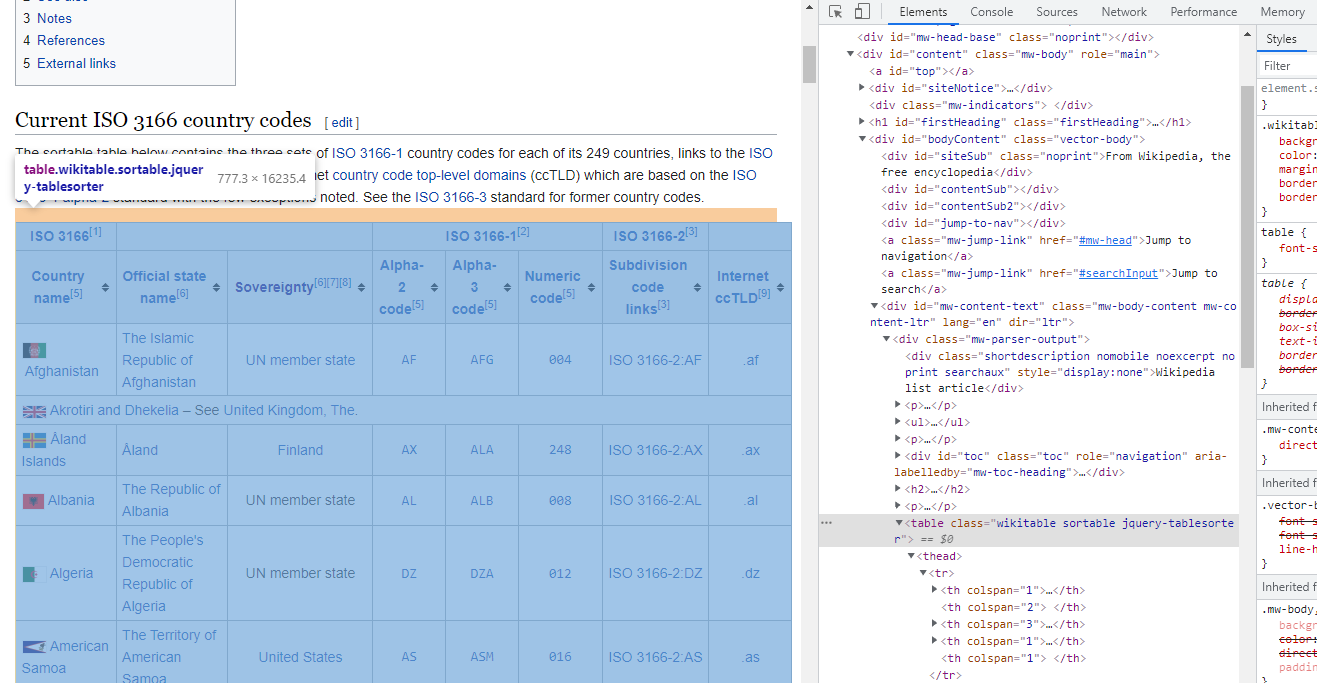Follow the #searchInput href in DOM
The width and height of the screenshot is (1317, 683).
tap(1118, 273)
